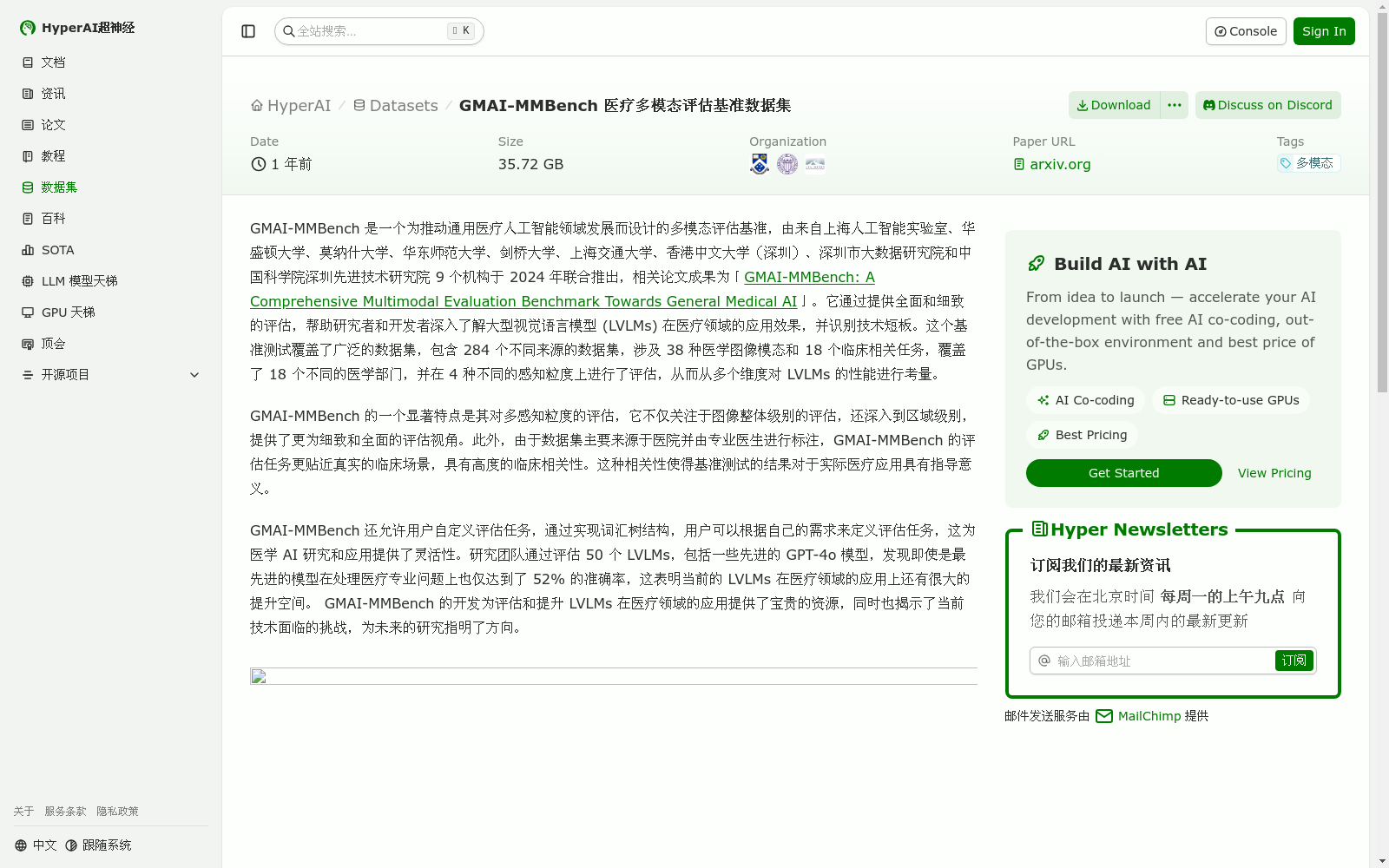Toggle the sidebar panel icon
The height and width of the screenshot is (868, 1389).
point(248,31)
